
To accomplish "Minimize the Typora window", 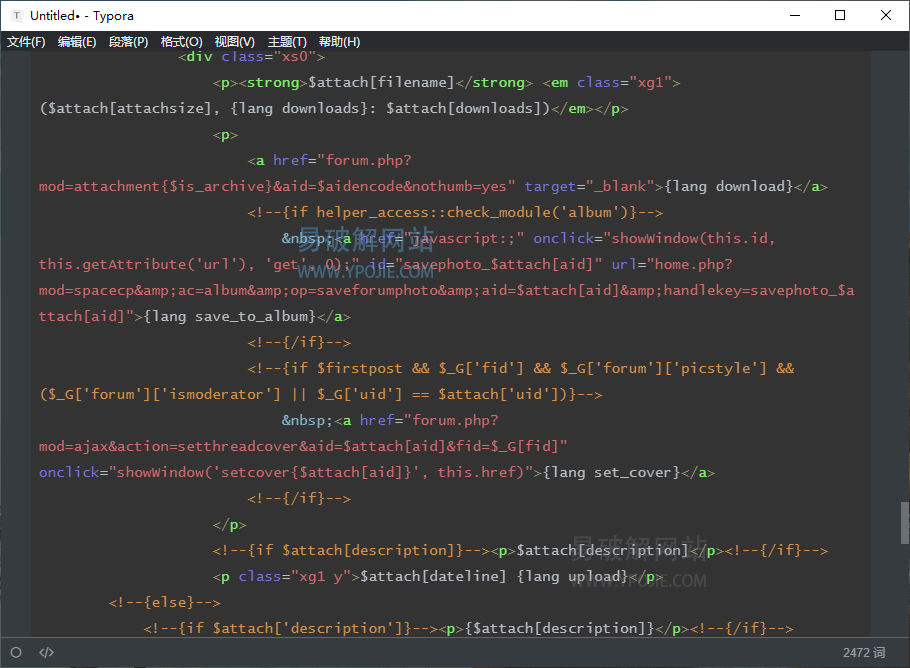I will coord(795,15).
